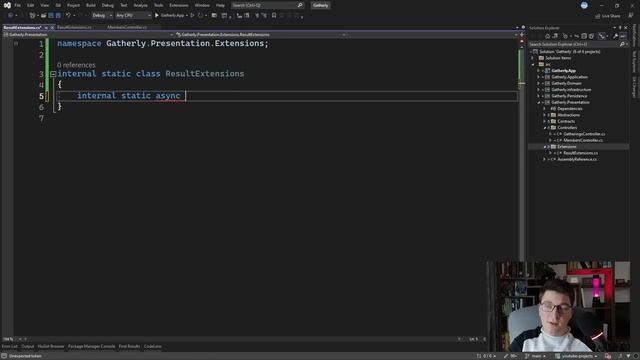Open the Analyze menu
This screenshot has width=640, height=360.
140,5
